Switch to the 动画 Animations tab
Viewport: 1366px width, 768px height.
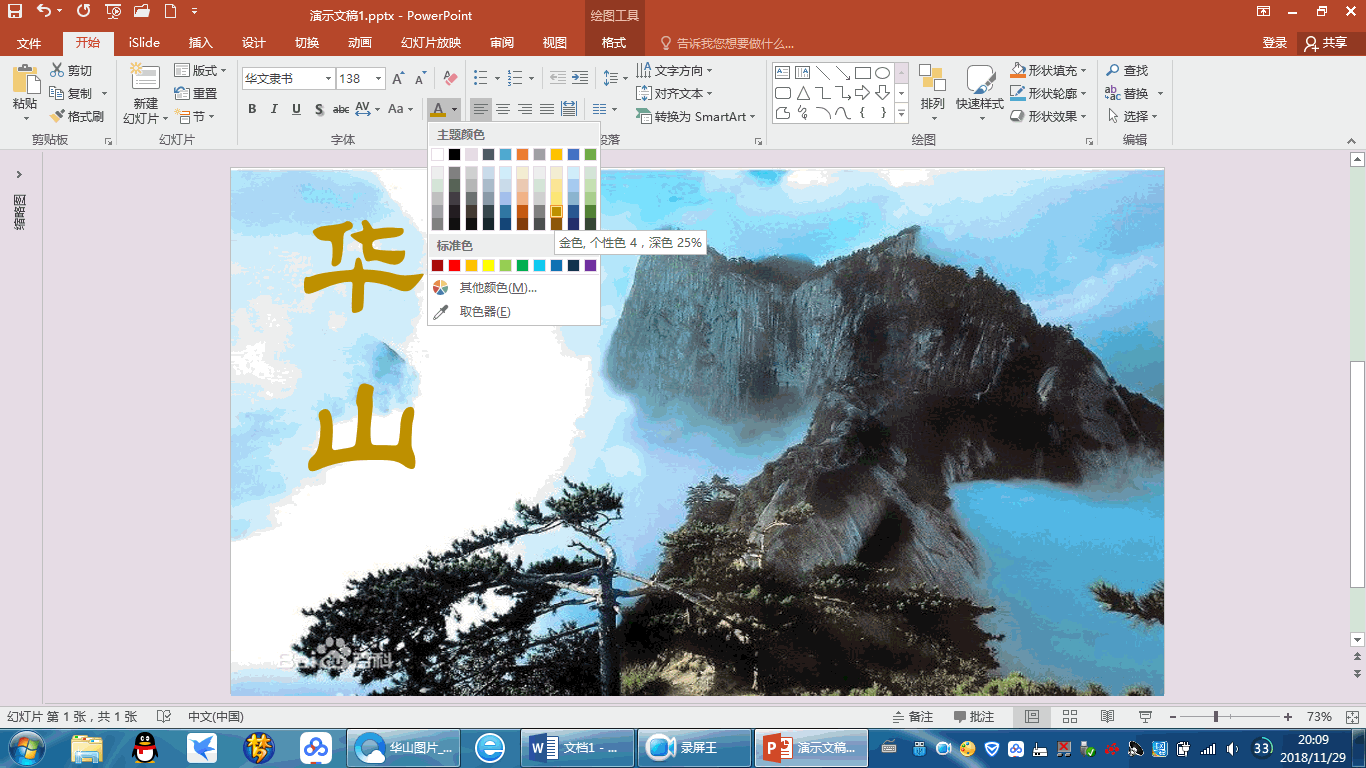click(360, 43)
